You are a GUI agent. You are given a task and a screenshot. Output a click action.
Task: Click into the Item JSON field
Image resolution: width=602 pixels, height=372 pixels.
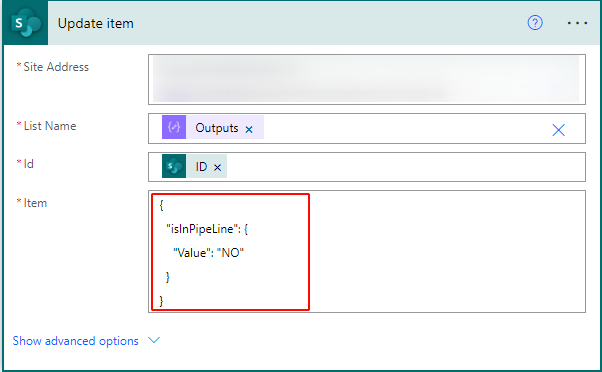pyautogui.click(x=367, y=251)
